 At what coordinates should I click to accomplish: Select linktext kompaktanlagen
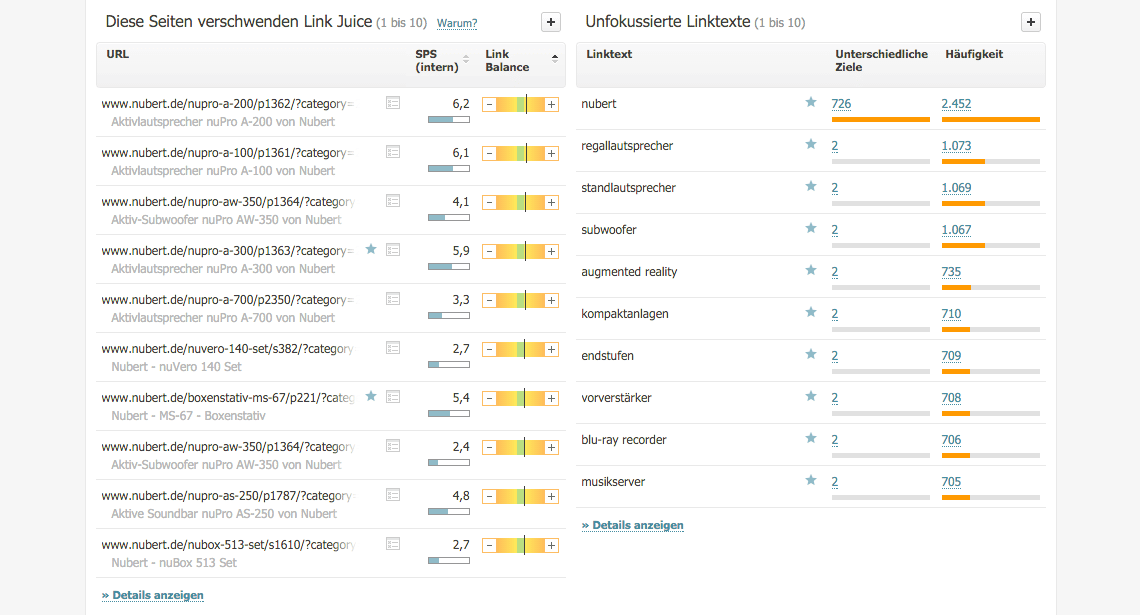coord(625,314)
